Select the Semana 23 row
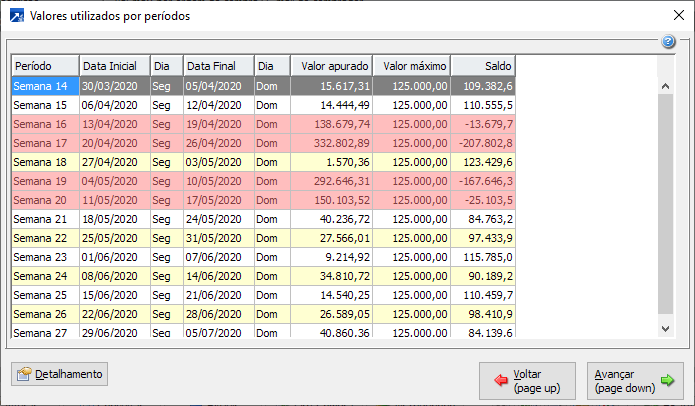The height and width of the screenshot is (406, 695). click(263, 258)
